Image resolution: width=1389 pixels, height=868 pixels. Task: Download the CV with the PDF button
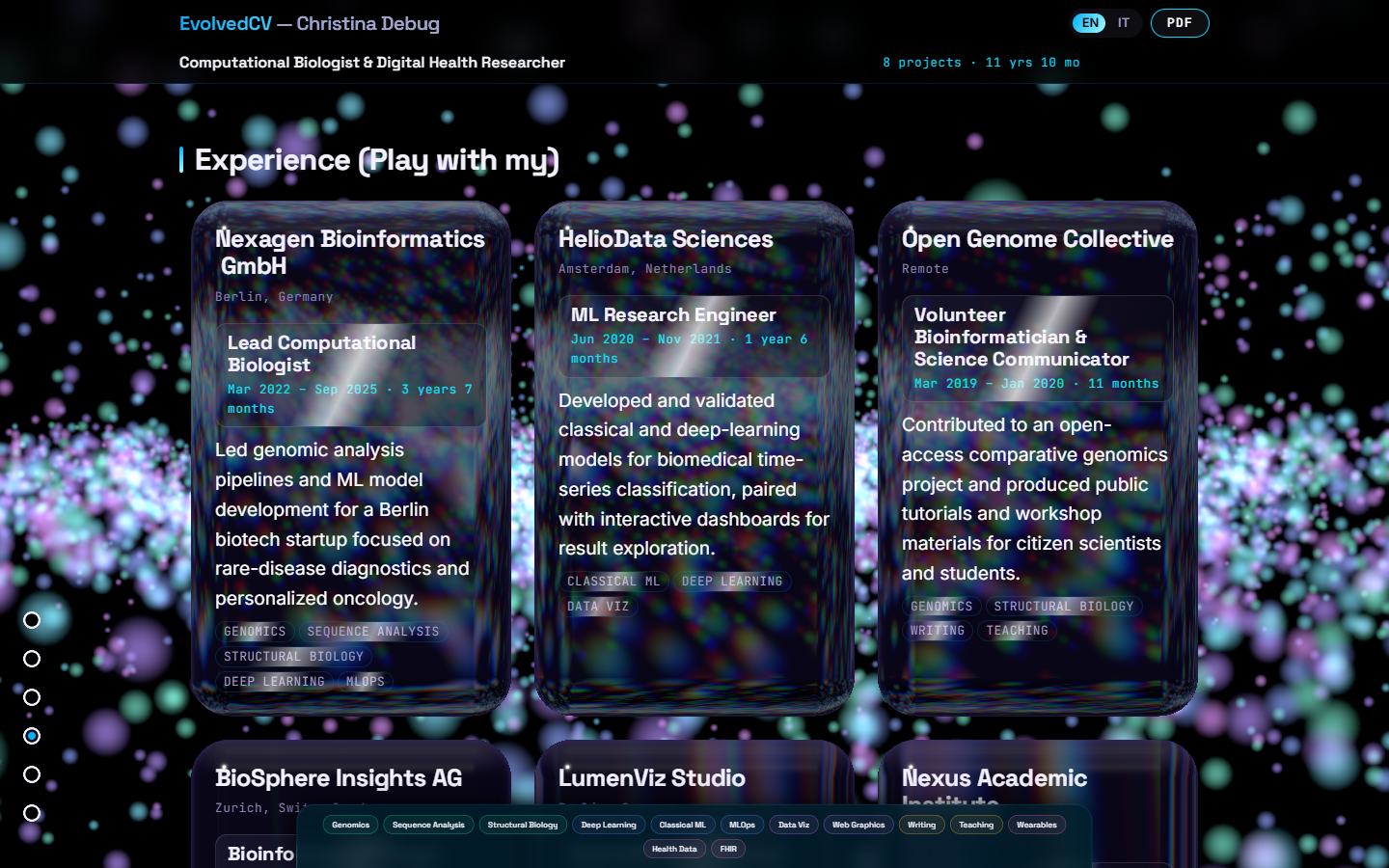(1180, 23)
